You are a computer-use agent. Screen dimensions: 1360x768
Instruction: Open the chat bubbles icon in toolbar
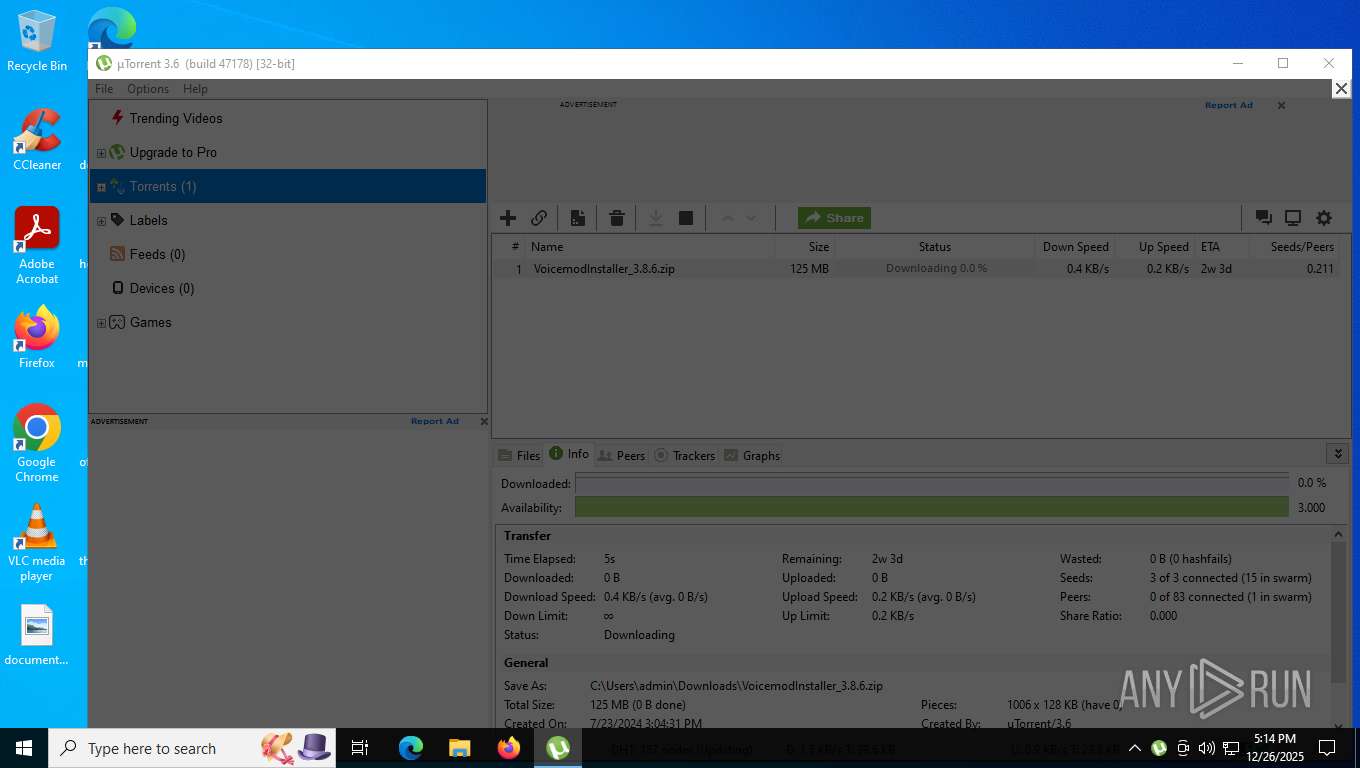tap(1264, 218)
